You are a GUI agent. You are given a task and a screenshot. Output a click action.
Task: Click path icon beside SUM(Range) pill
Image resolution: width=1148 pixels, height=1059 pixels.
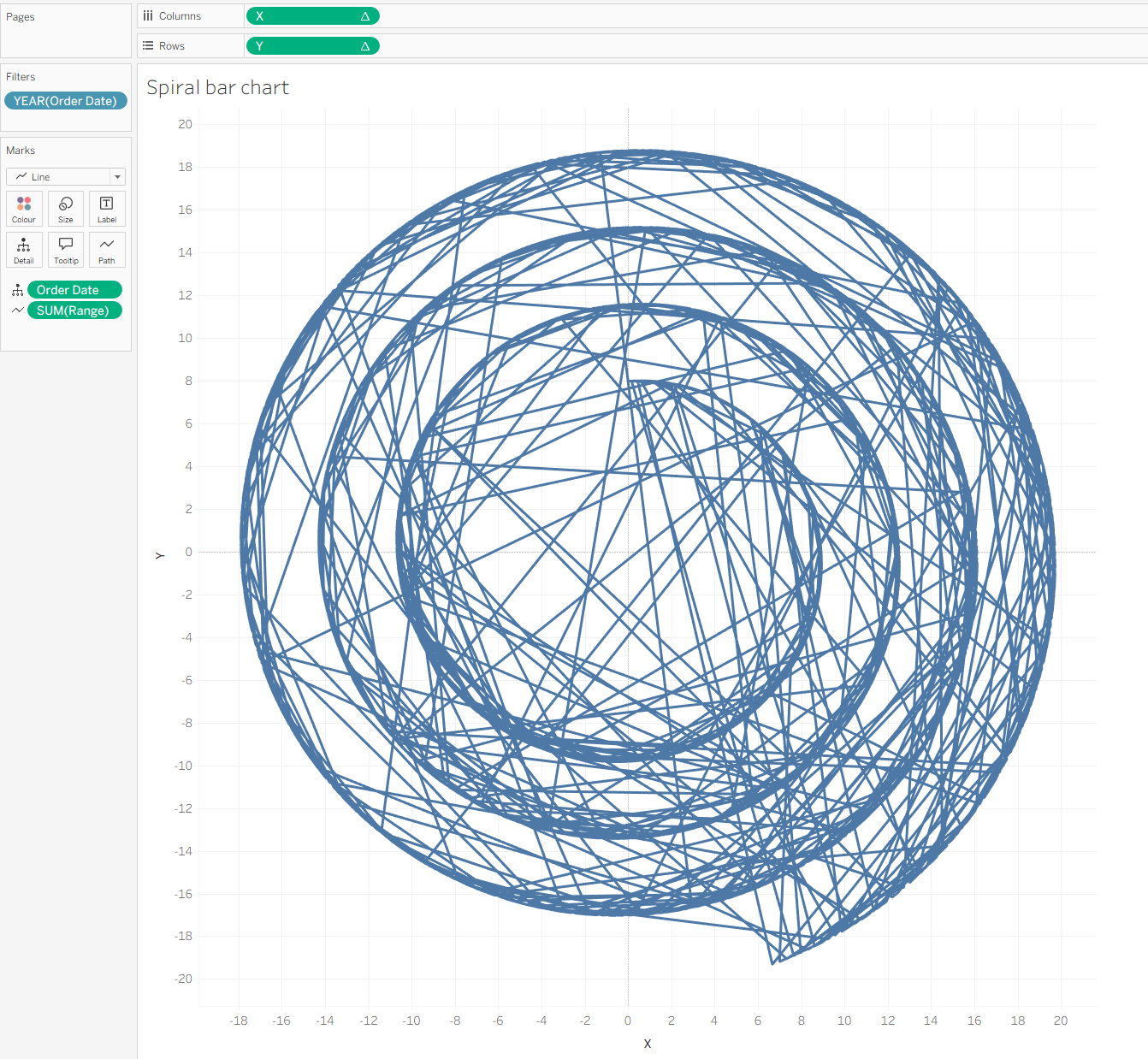[x=17, y=311]
